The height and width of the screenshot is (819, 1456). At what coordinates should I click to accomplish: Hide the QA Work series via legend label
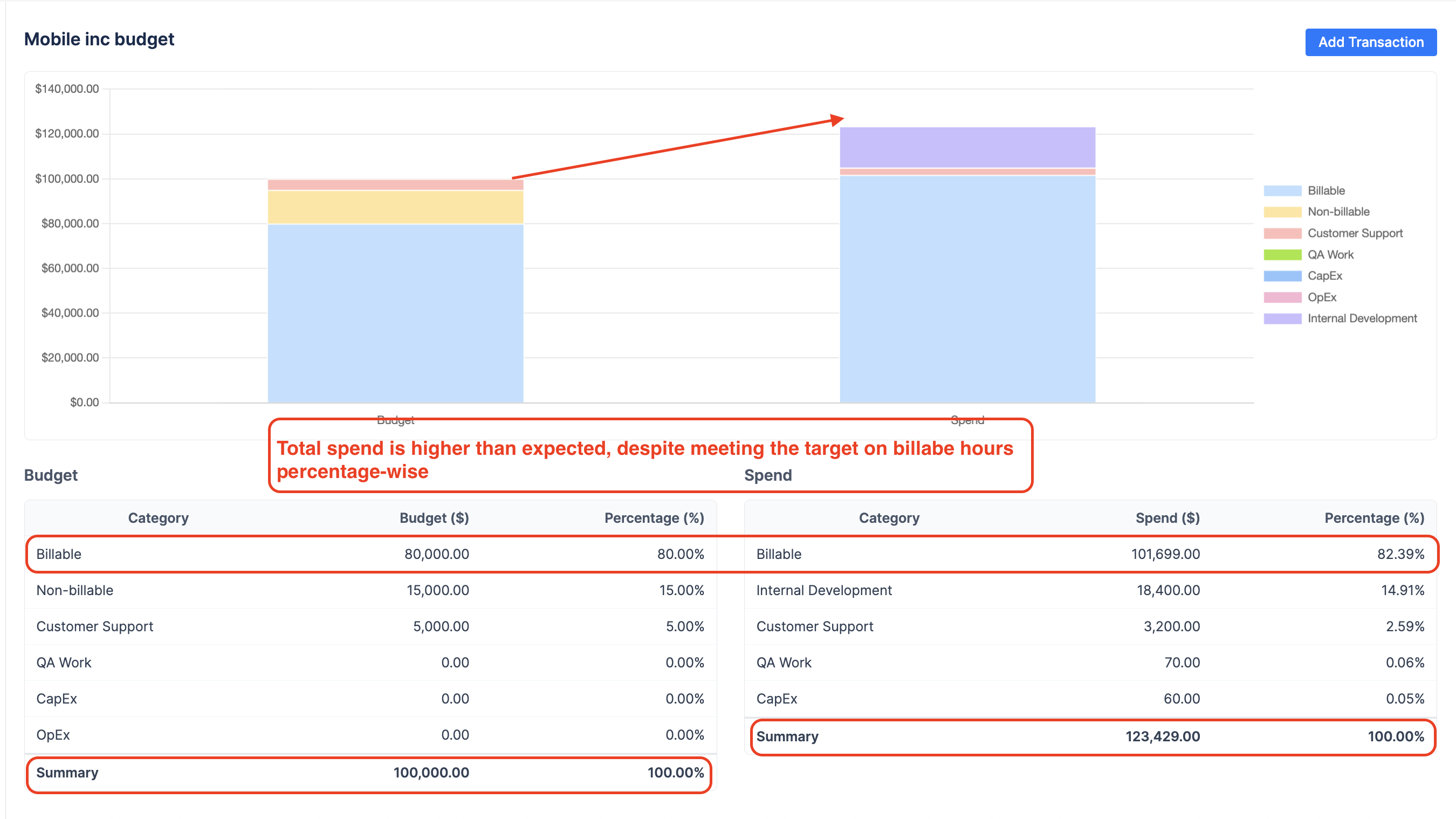click(x=1330, y=255)
